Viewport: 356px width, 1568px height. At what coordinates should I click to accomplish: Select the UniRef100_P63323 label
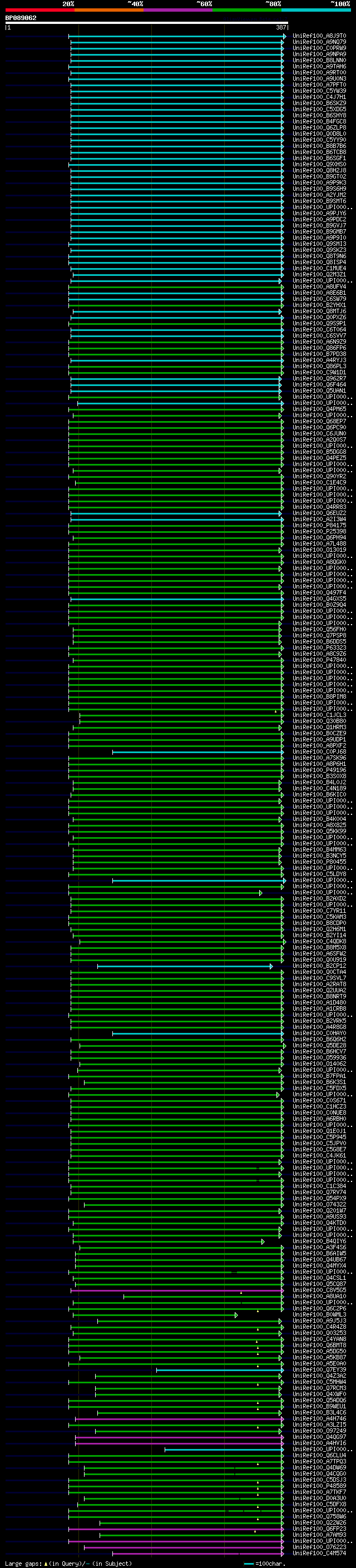click(319, 647)
